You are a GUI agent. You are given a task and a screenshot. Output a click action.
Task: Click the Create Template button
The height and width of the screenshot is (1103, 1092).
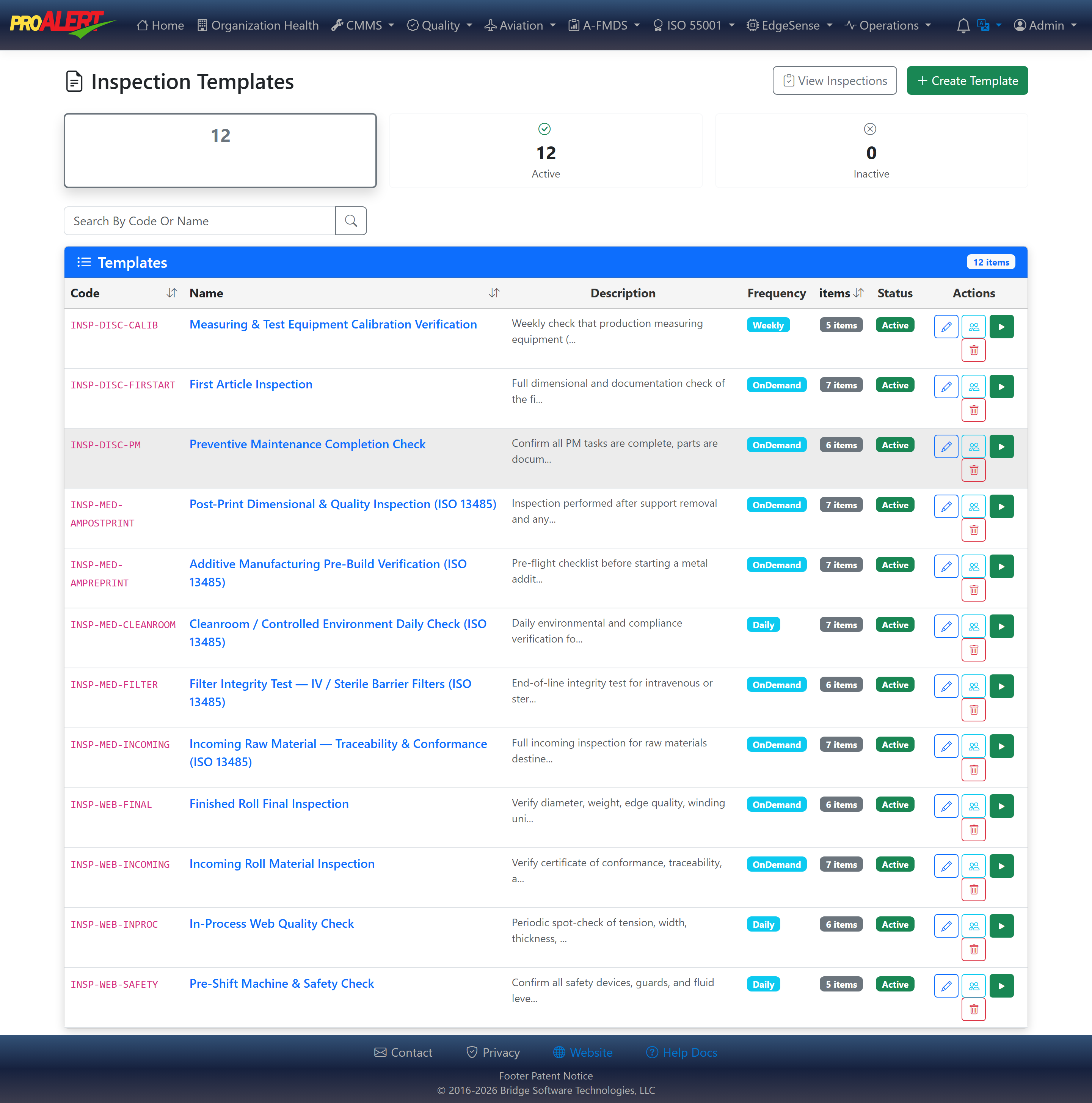(967, 80)
